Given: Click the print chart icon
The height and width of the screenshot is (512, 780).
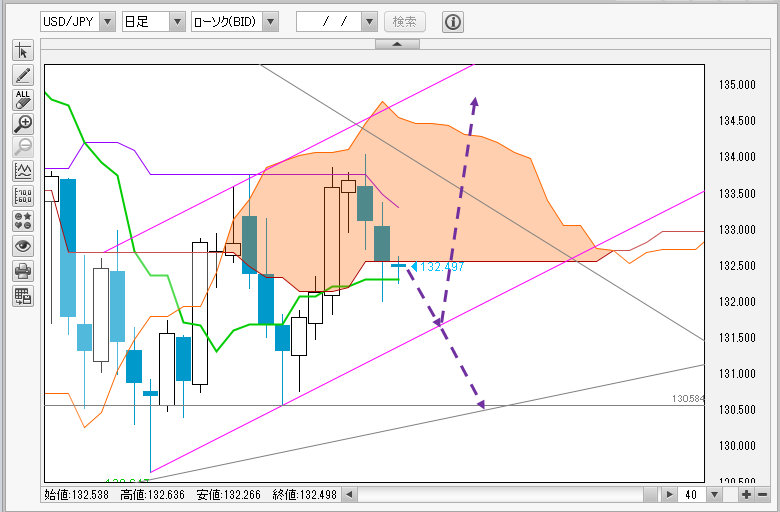Looking at the screenshot, I should (23, 271).
